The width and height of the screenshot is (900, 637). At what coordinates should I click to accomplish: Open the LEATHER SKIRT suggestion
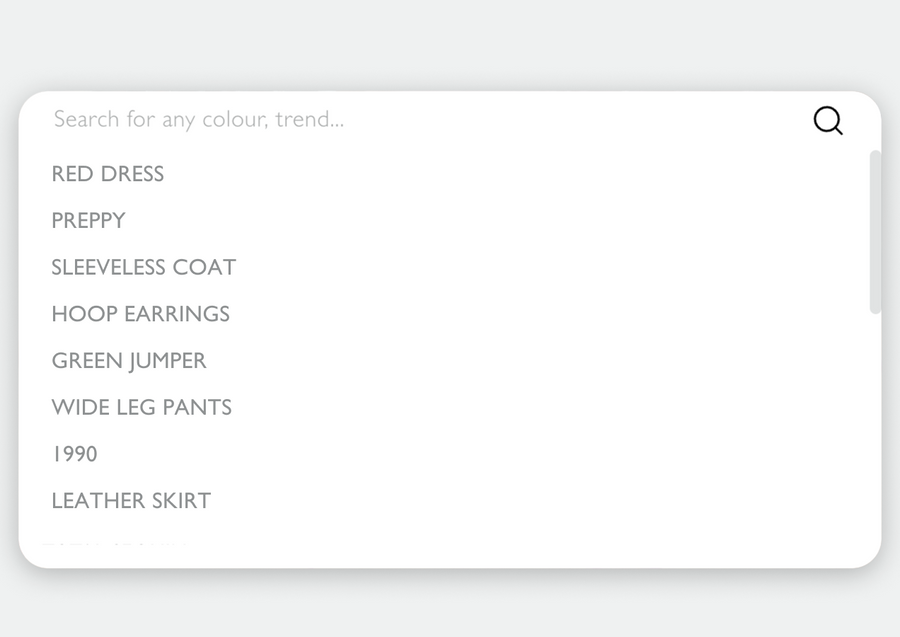[x=131, y=501]
